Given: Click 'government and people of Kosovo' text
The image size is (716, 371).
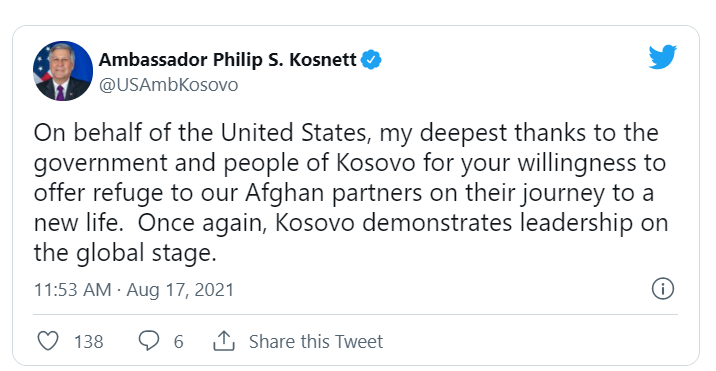Looking at the screenshot, I should (x=225, y=164).
